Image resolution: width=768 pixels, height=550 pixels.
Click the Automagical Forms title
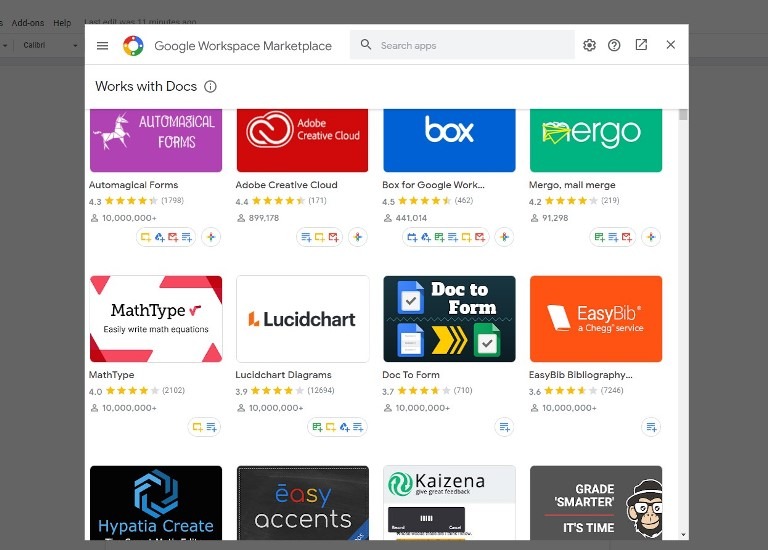[133, 185]
